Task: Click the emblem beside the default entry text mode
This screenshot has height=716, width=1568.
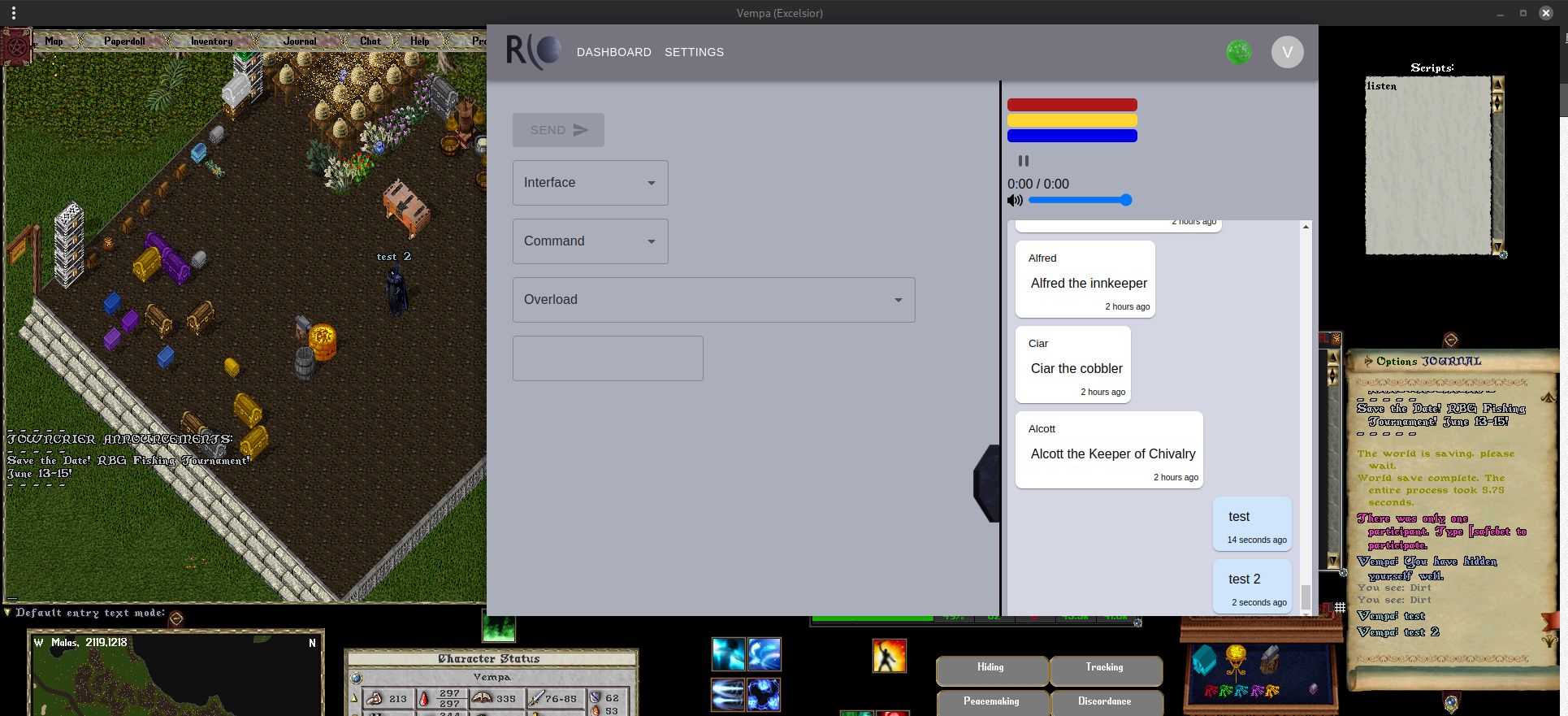Action: click(176, 618)
